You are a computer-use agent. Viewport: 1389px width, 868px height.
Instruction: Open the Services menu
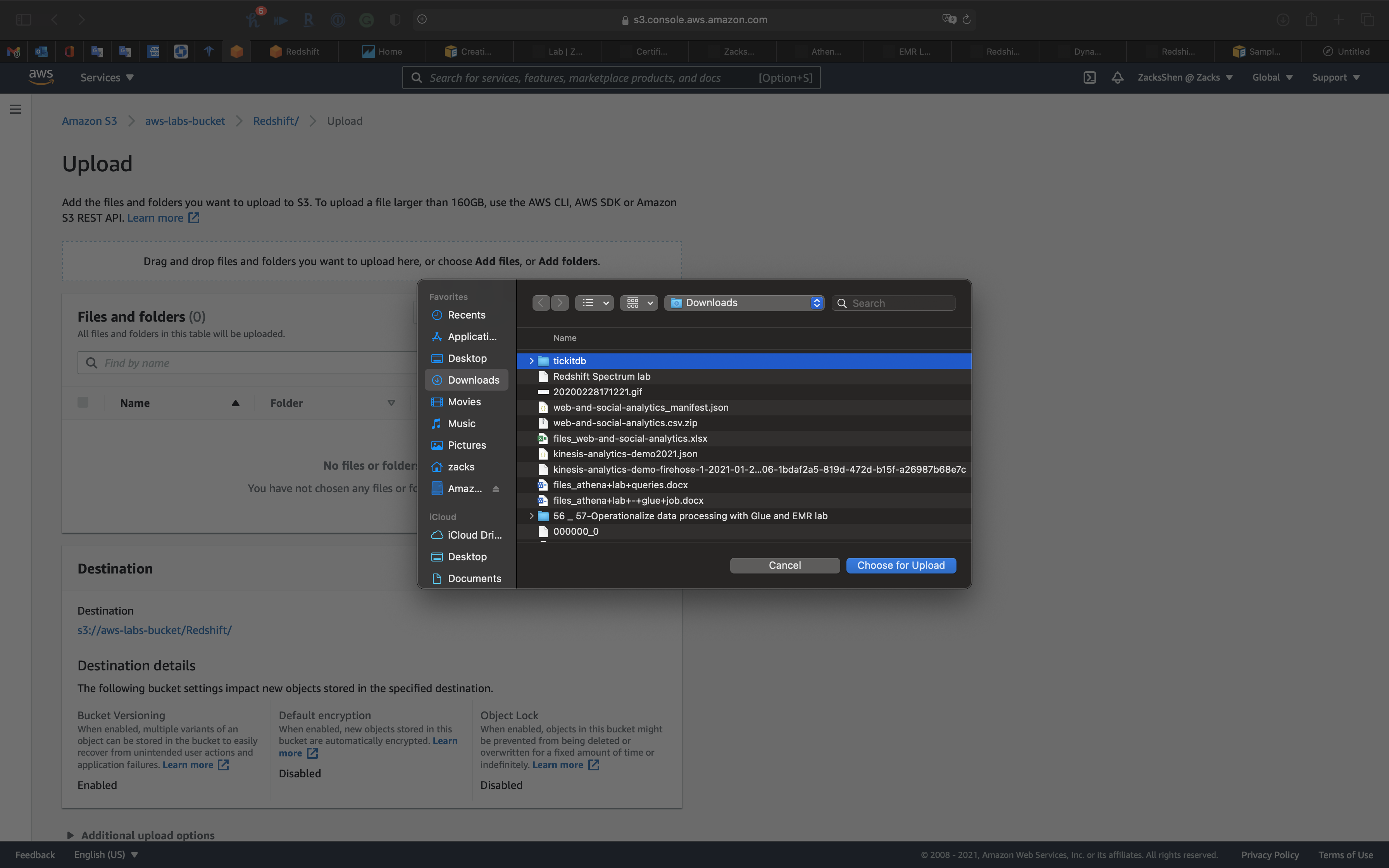pos(107,77)
